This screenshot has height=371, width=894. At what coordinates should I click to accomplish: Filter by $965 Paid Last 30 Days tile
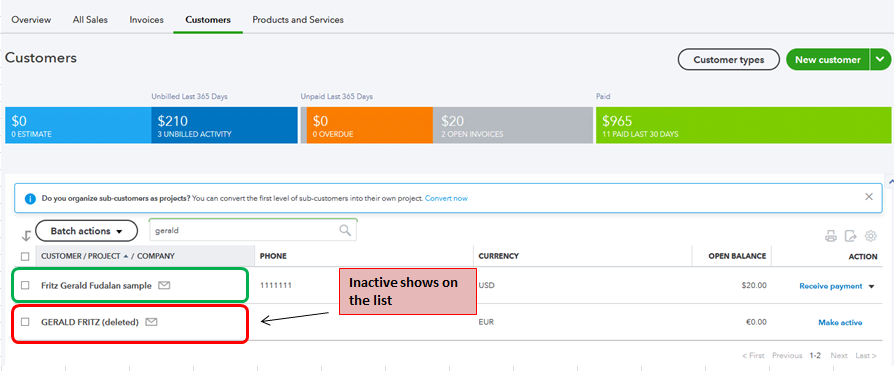click(743, 125)
